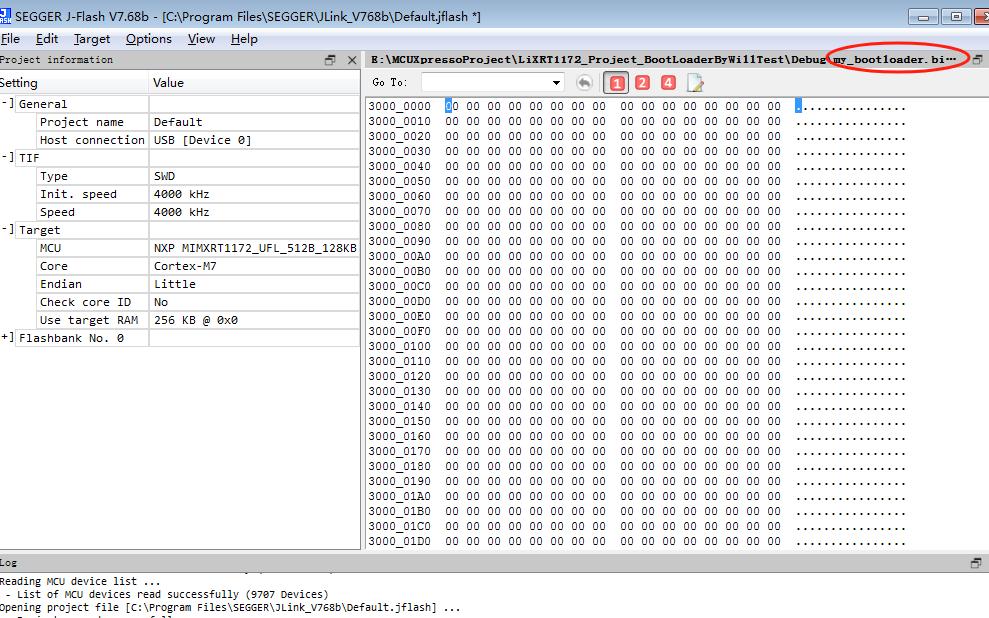Screen dimensions: 989x618
Task: Set hex view to 1-byte width
Action: pos(617,83)
